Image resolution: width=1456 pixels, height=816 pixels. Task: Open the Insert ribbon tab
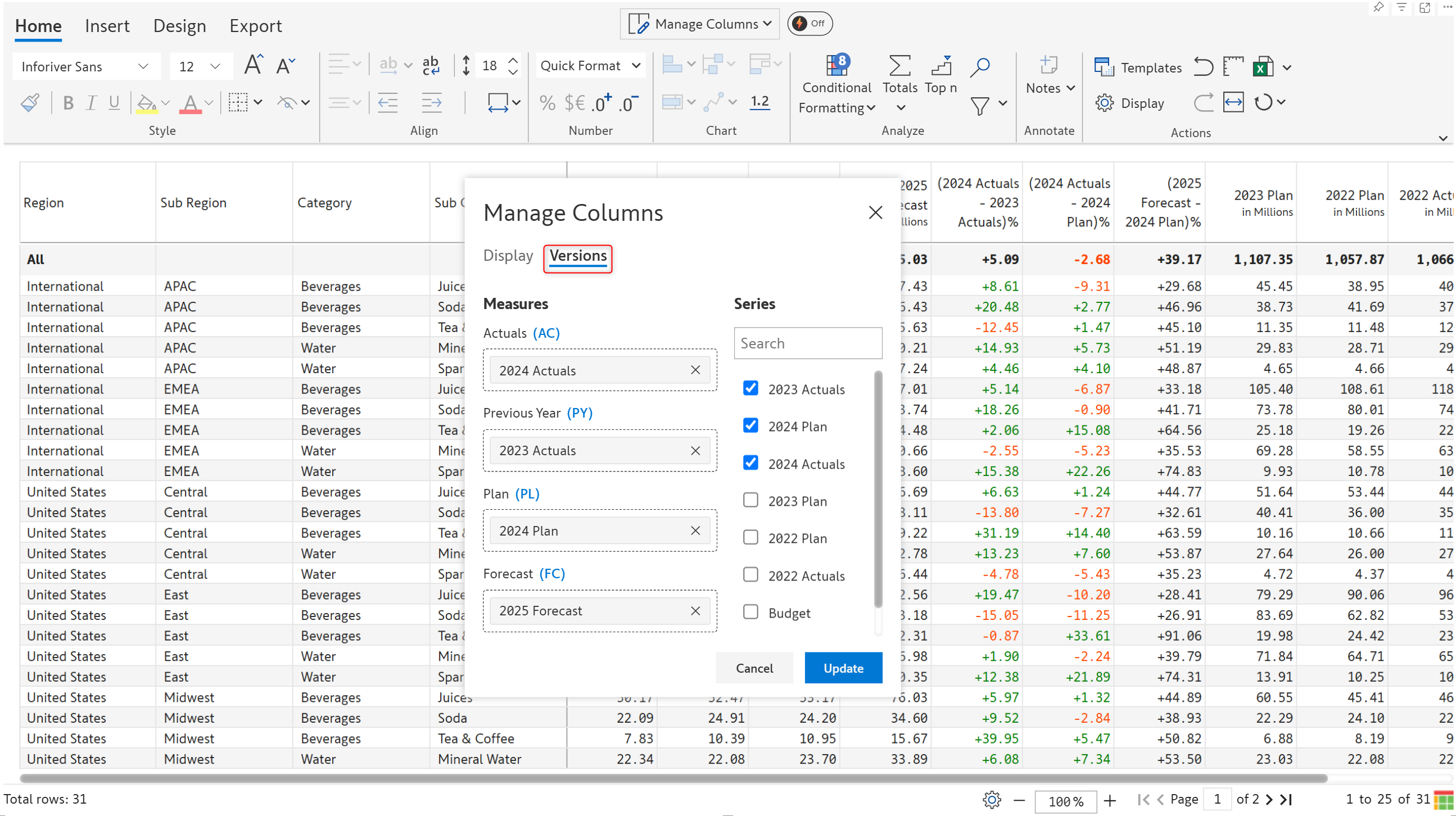click(x=107, y=26)
